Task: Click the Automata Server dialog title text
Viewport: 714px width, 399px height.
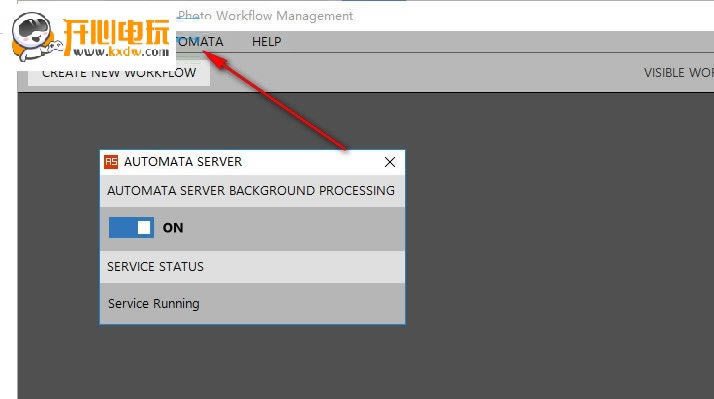Action: click(x=183, y=162)
